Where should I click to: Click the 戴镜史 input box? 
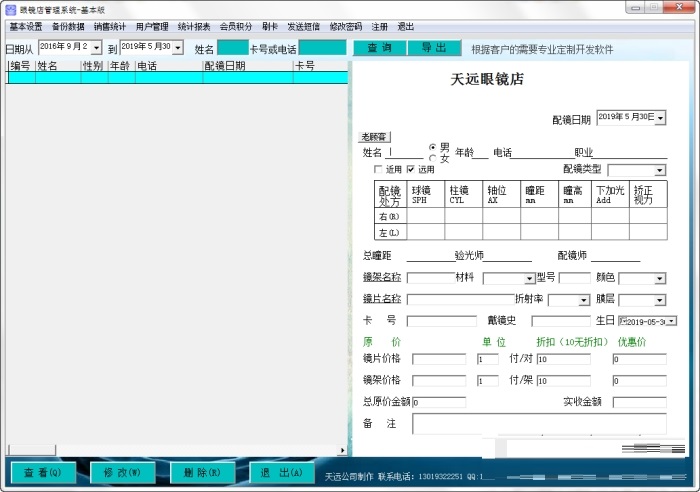click(561, 321)
